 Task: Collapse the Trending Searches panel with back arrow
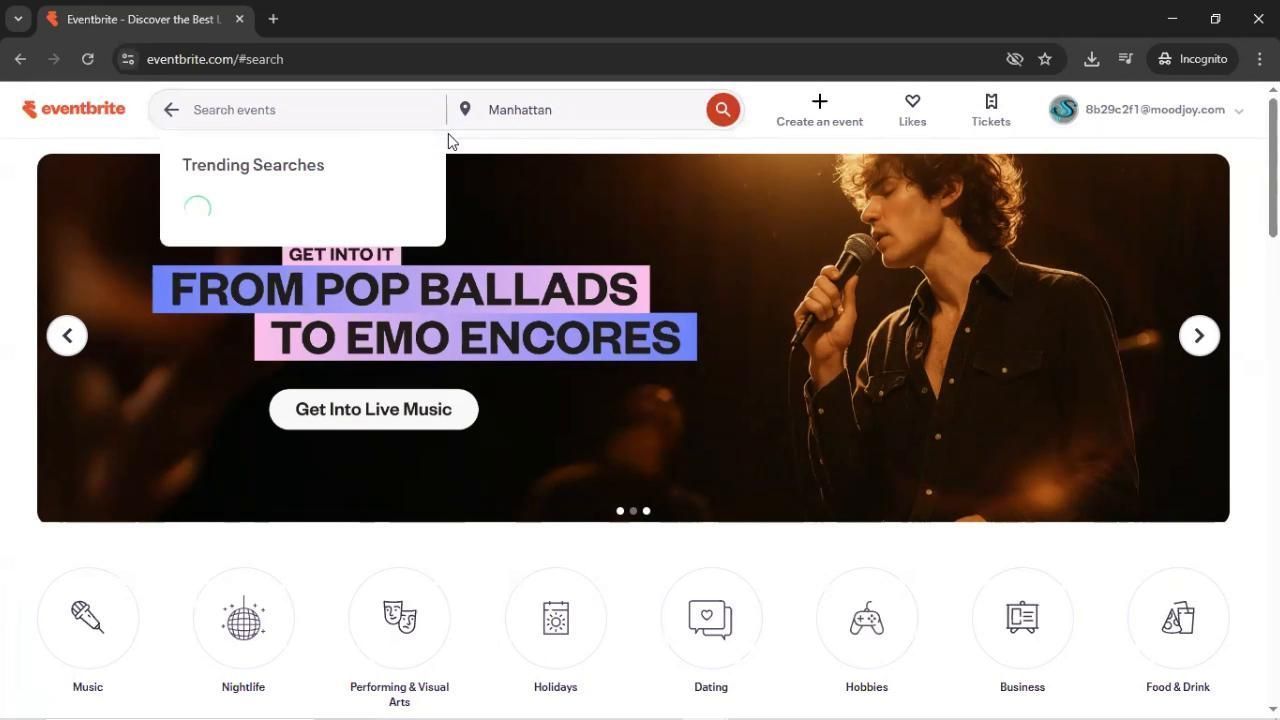click(x=171, y=109)
